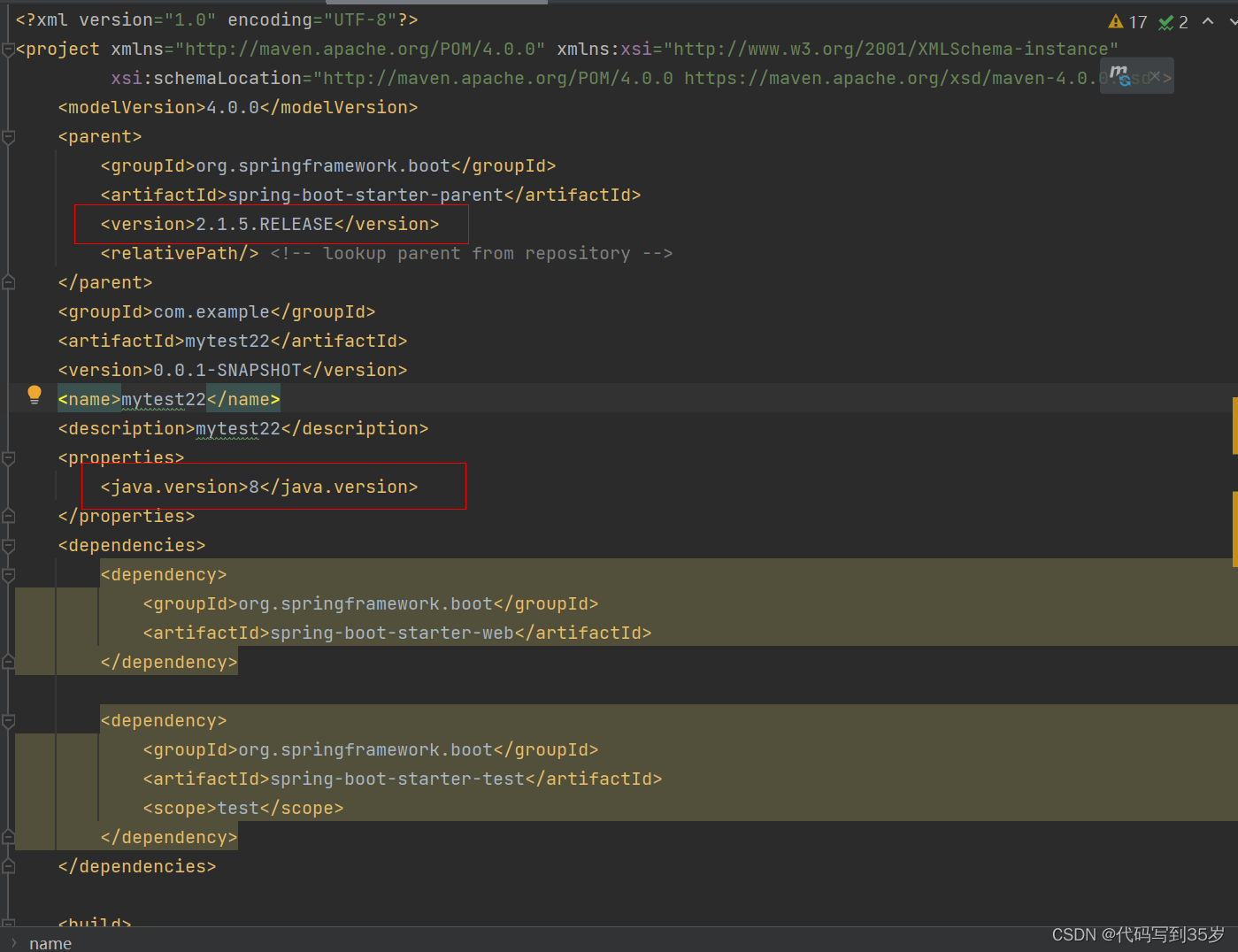Click the xml version declaration line
Screen dimensions: 1238x952
point(217,20)
